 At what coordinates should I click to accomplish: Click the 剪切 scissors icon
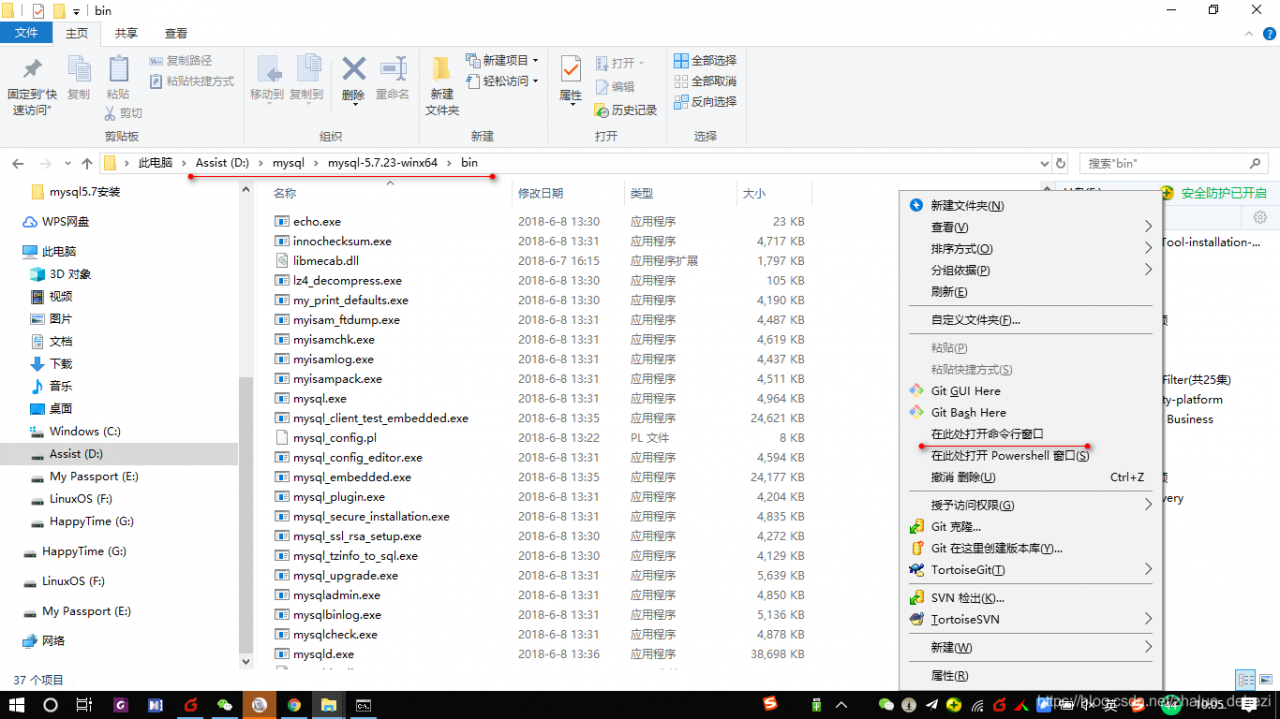click(x=109, y=113)
